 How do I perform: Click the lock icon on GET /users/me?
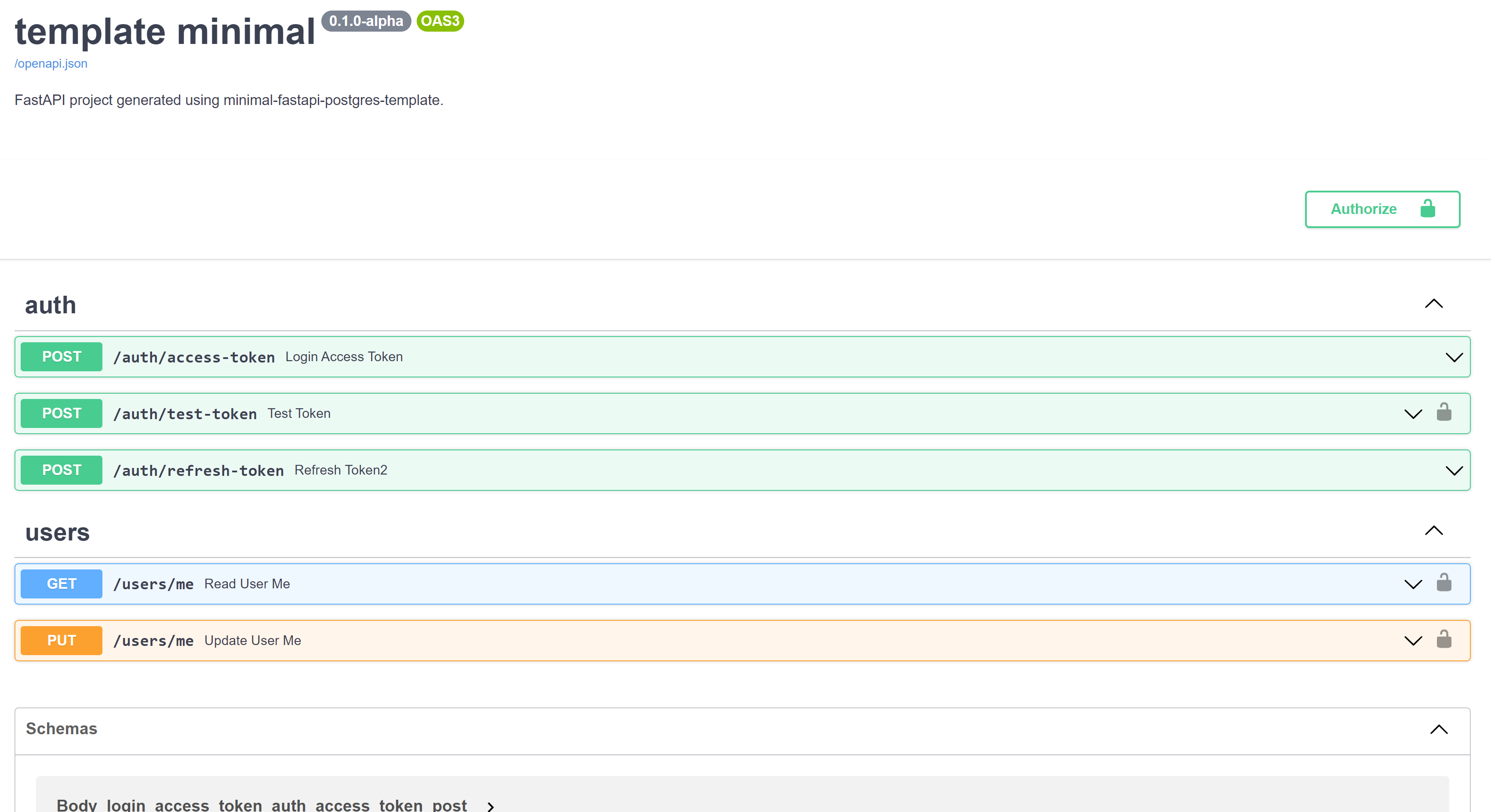[x=1444, y=583]
